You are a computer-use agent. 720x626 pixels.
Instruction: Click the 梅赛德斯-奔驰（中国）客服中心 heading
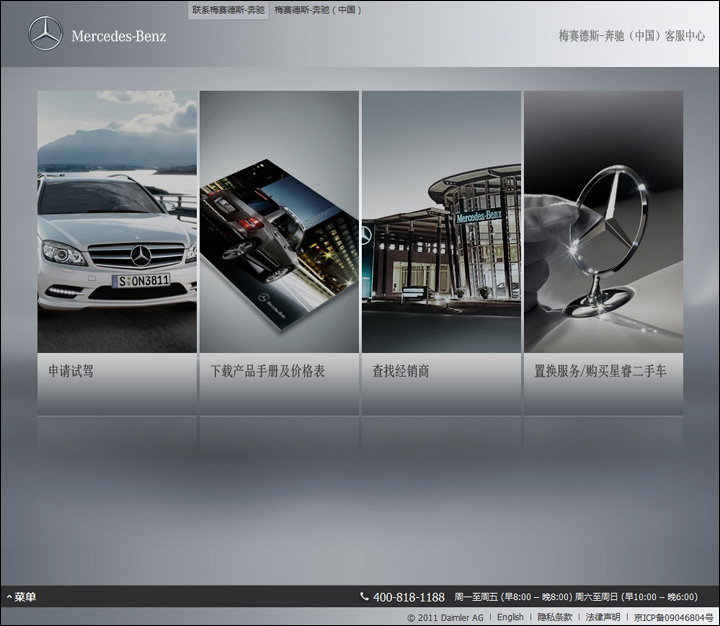pyautogui.click(x=631, y=36)
